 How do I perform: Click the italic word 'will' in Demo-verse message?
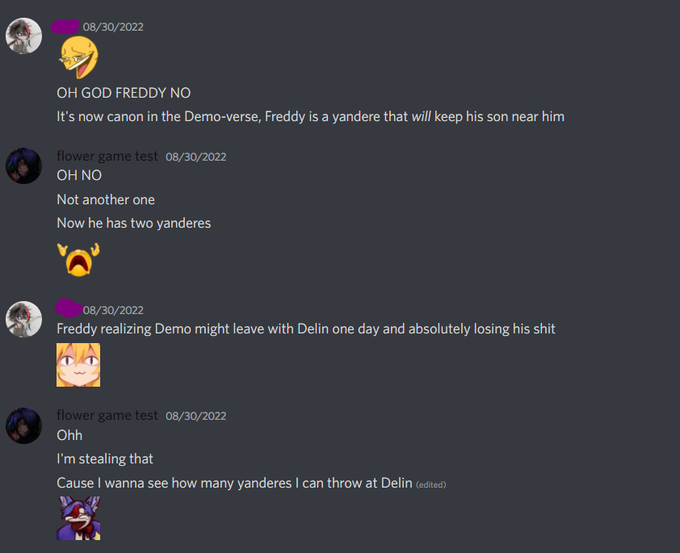(421, 117)
